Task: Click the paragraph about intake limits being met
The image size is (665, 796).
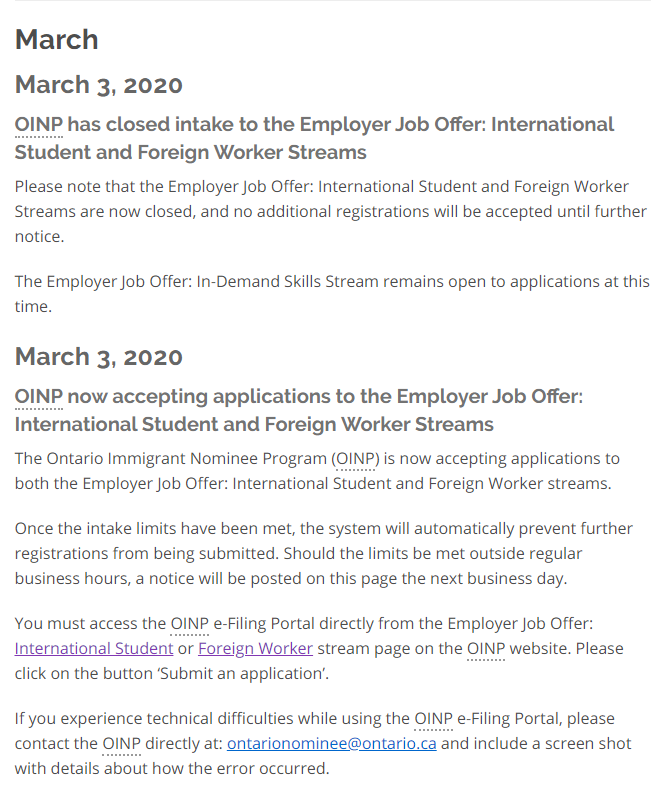Action: tap(323, 553)
